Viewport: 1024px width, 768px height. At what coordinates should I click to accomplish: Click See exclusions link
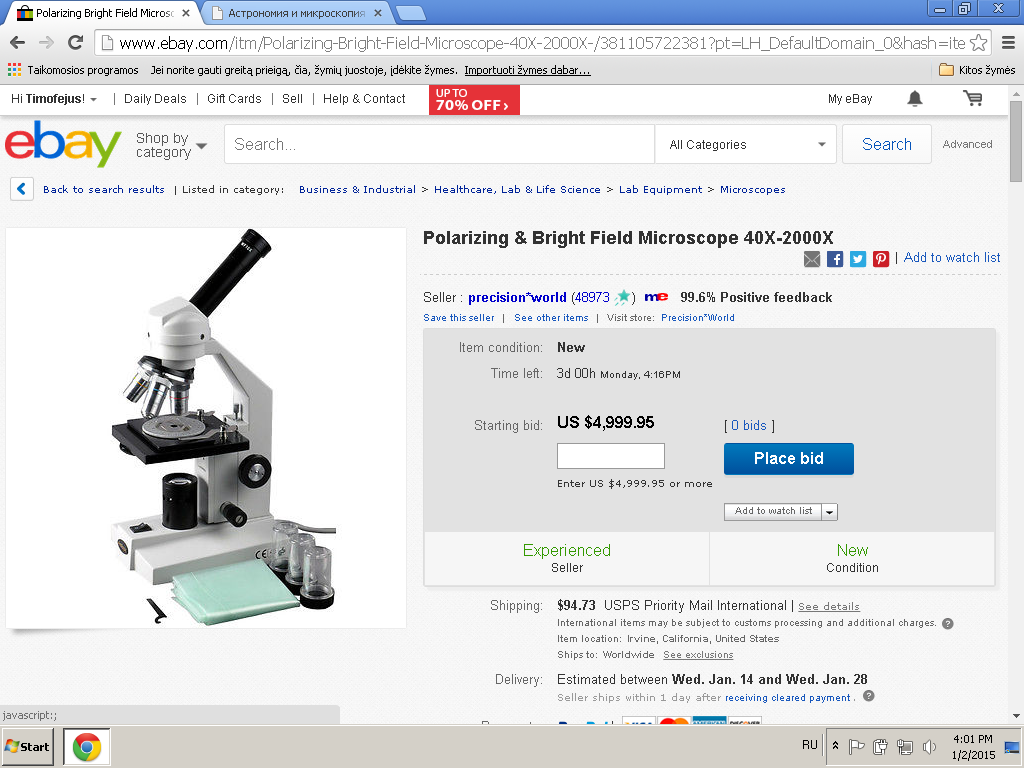(698, 655)
